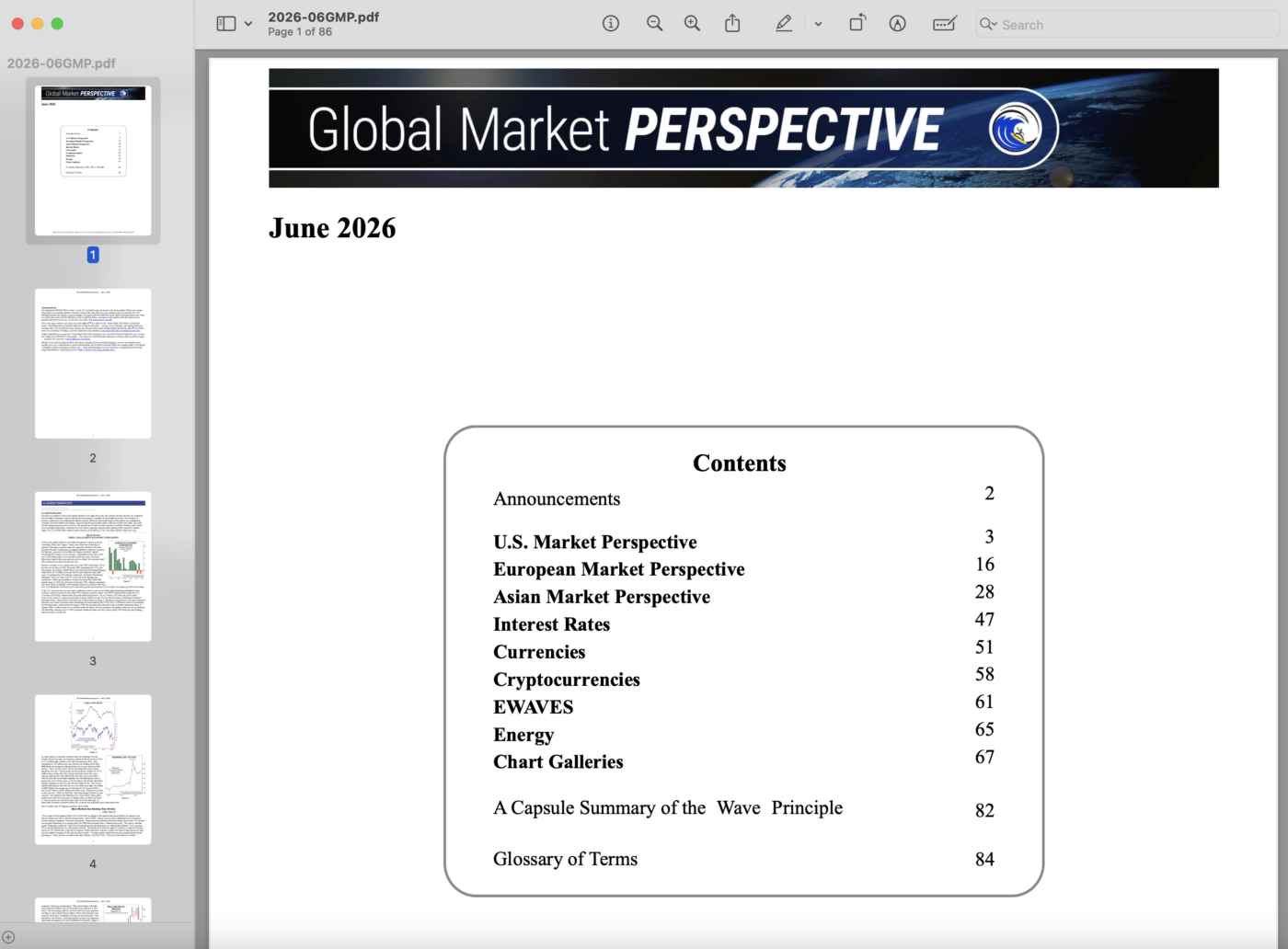
Task: Select the page 2 thumbnail
Action: 93,364
